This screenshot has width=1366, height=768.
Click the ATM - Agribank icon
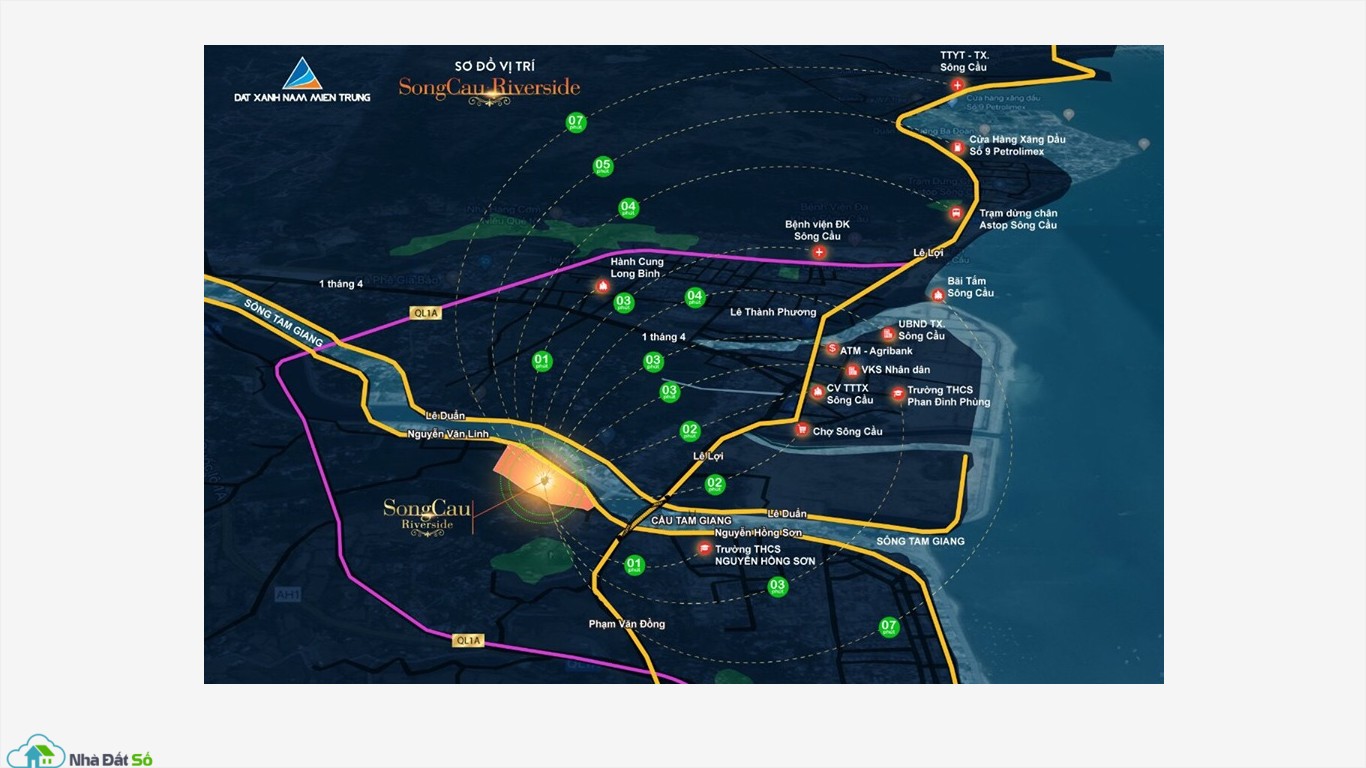(x=832, y=349)
